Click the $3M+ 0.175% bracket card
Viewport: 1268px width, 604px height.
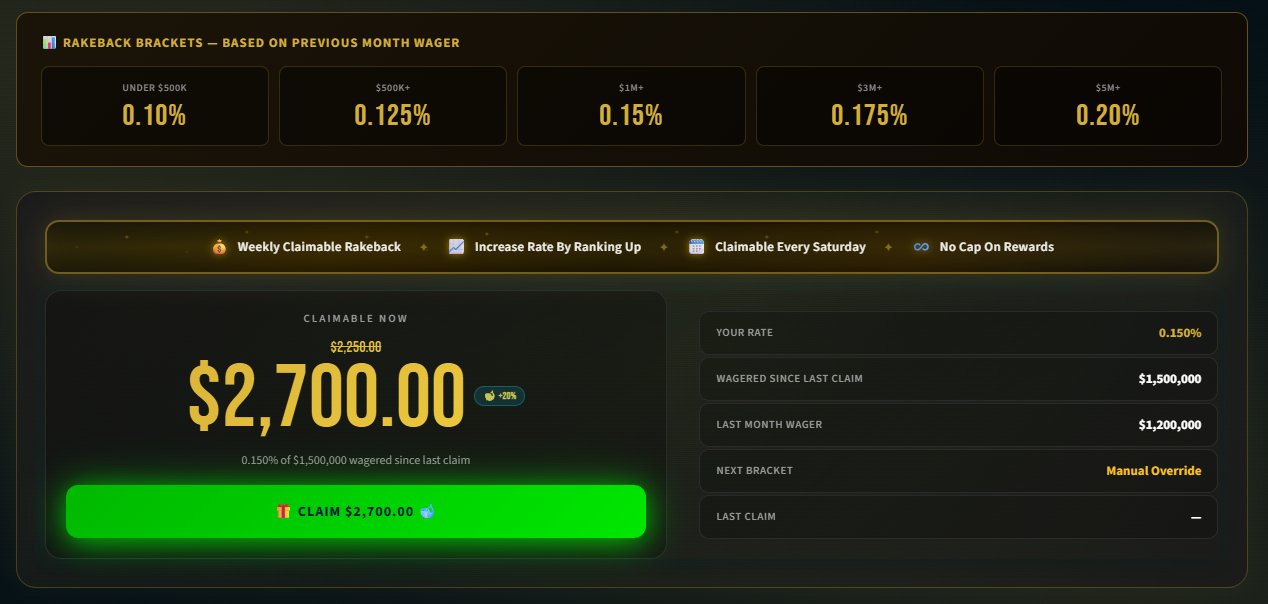869,105
